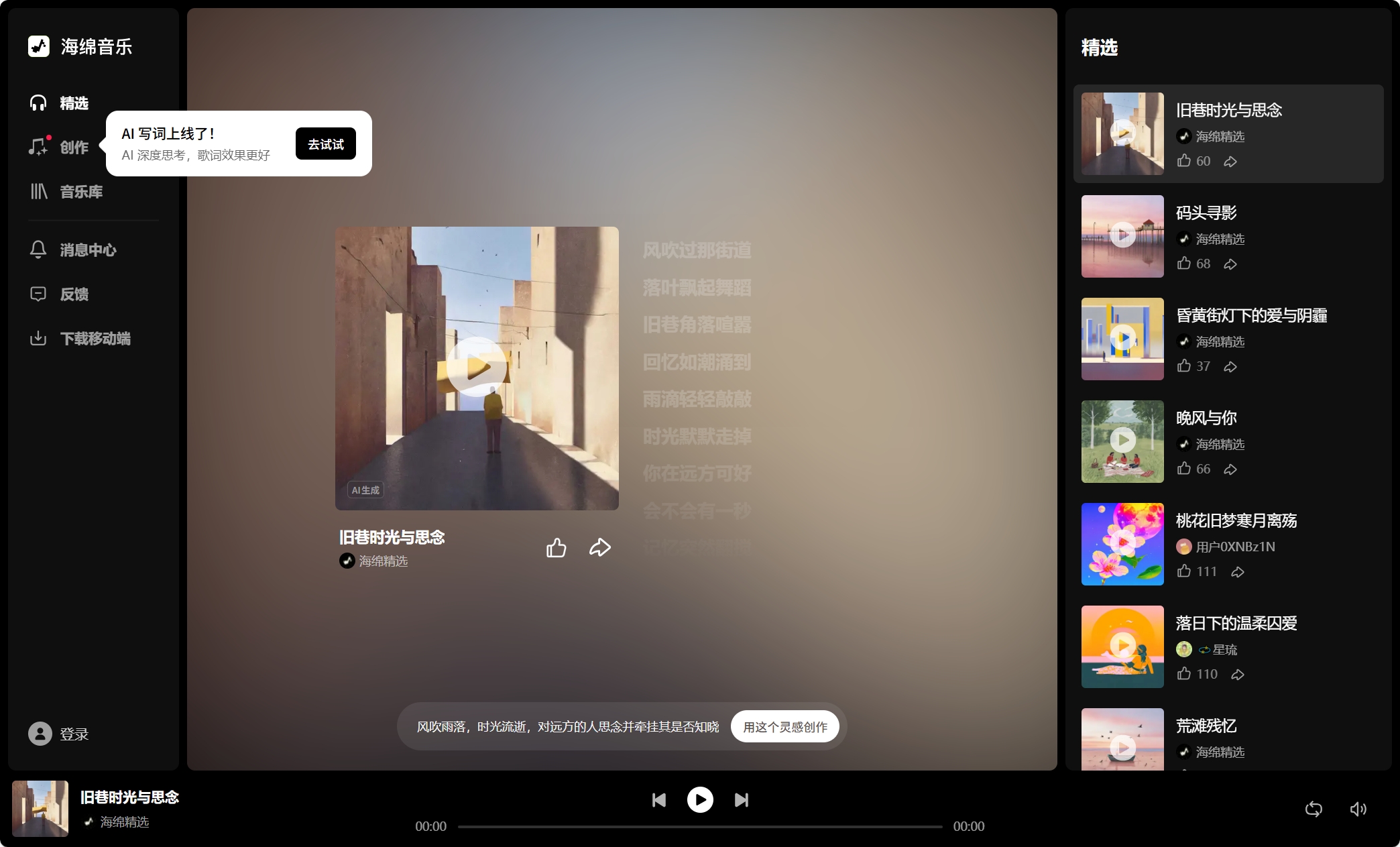This screenshot has height=847, width=1400.
Task: Play 落日下的温柔囚爱 thumbnail
Action: pyautogui.click(x=1122, y=646)
